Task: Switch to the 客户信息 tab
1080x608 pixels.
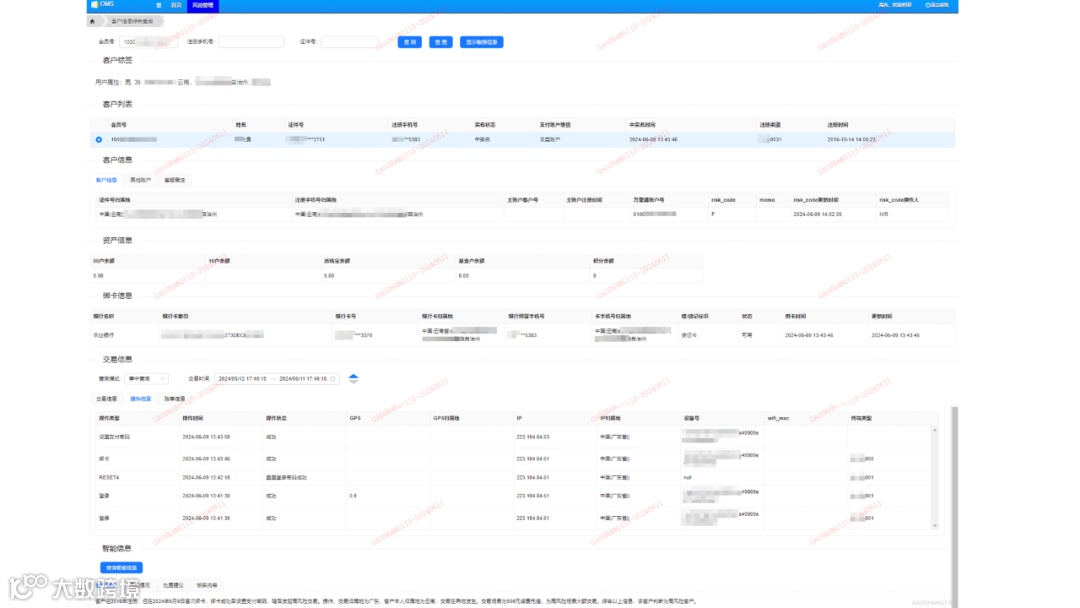Action: [x=106, y=180]
